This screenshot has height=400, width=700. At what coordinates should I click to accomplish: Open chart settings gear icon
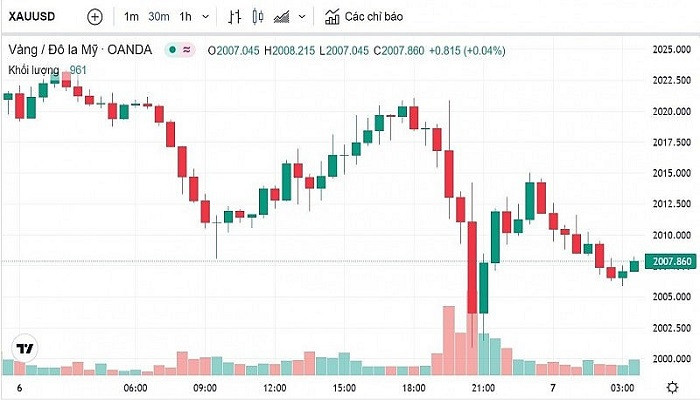tap(671, 387)
